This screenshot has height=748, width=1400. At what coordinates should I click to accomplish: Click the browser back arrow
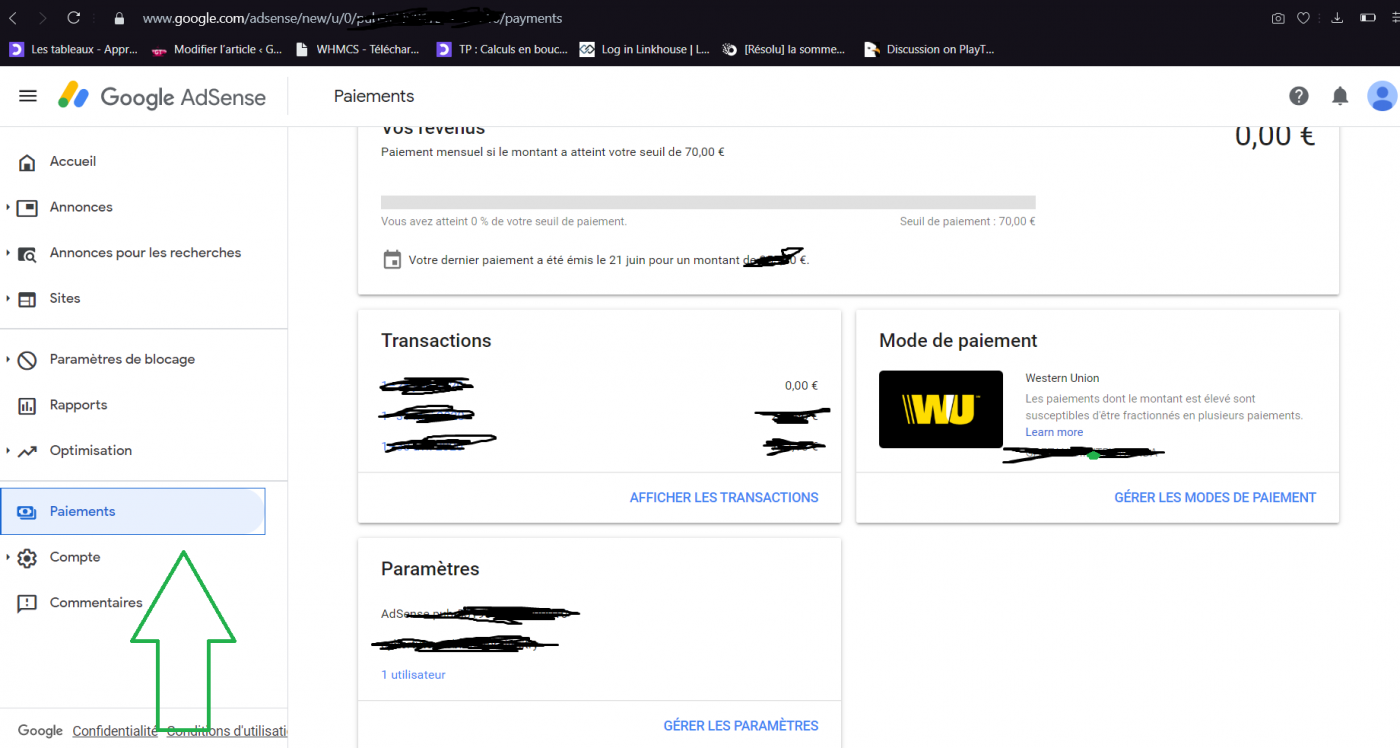pyautogui.click(x=13, y=18)
